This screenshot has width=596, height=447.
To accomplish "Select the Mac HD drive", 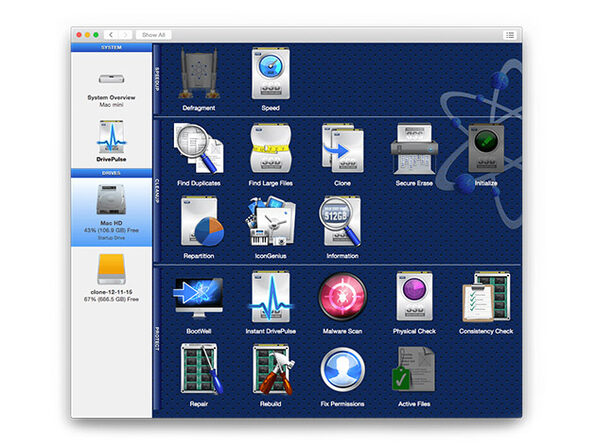I will coord(111,212).
